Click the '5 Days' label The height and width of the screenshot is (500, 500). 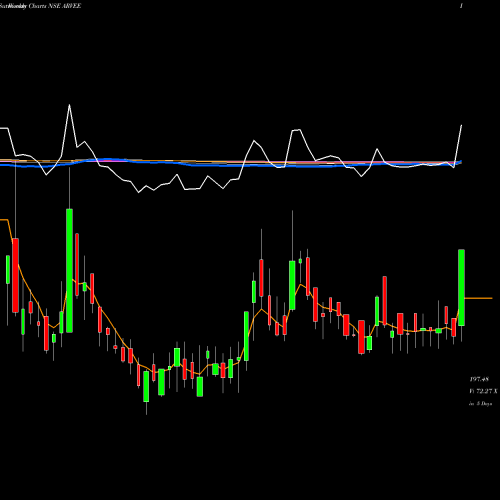click(x=484, y=403)
